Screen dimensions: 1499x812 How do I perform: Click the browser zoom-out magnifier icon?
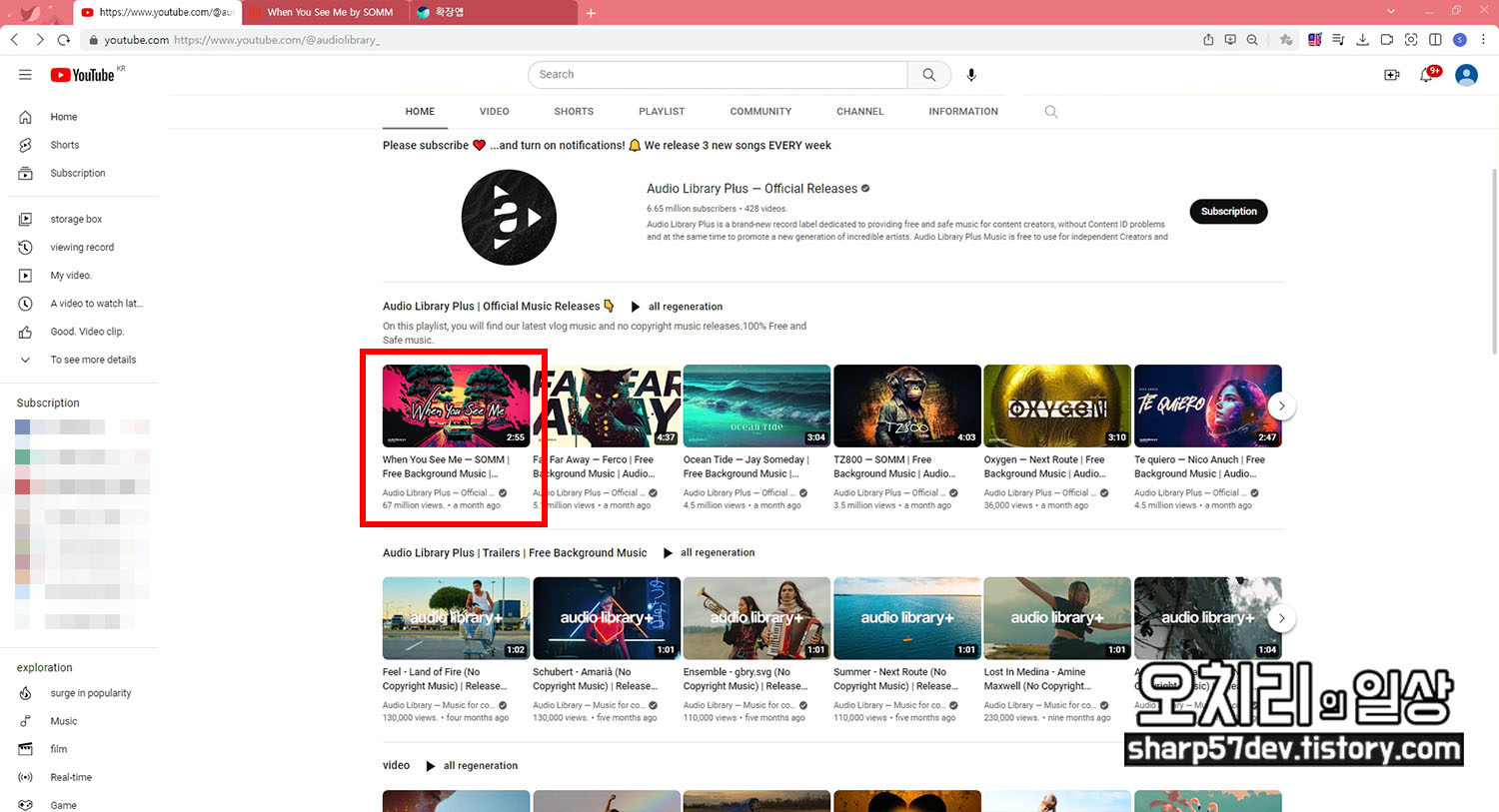(1252, 40)
